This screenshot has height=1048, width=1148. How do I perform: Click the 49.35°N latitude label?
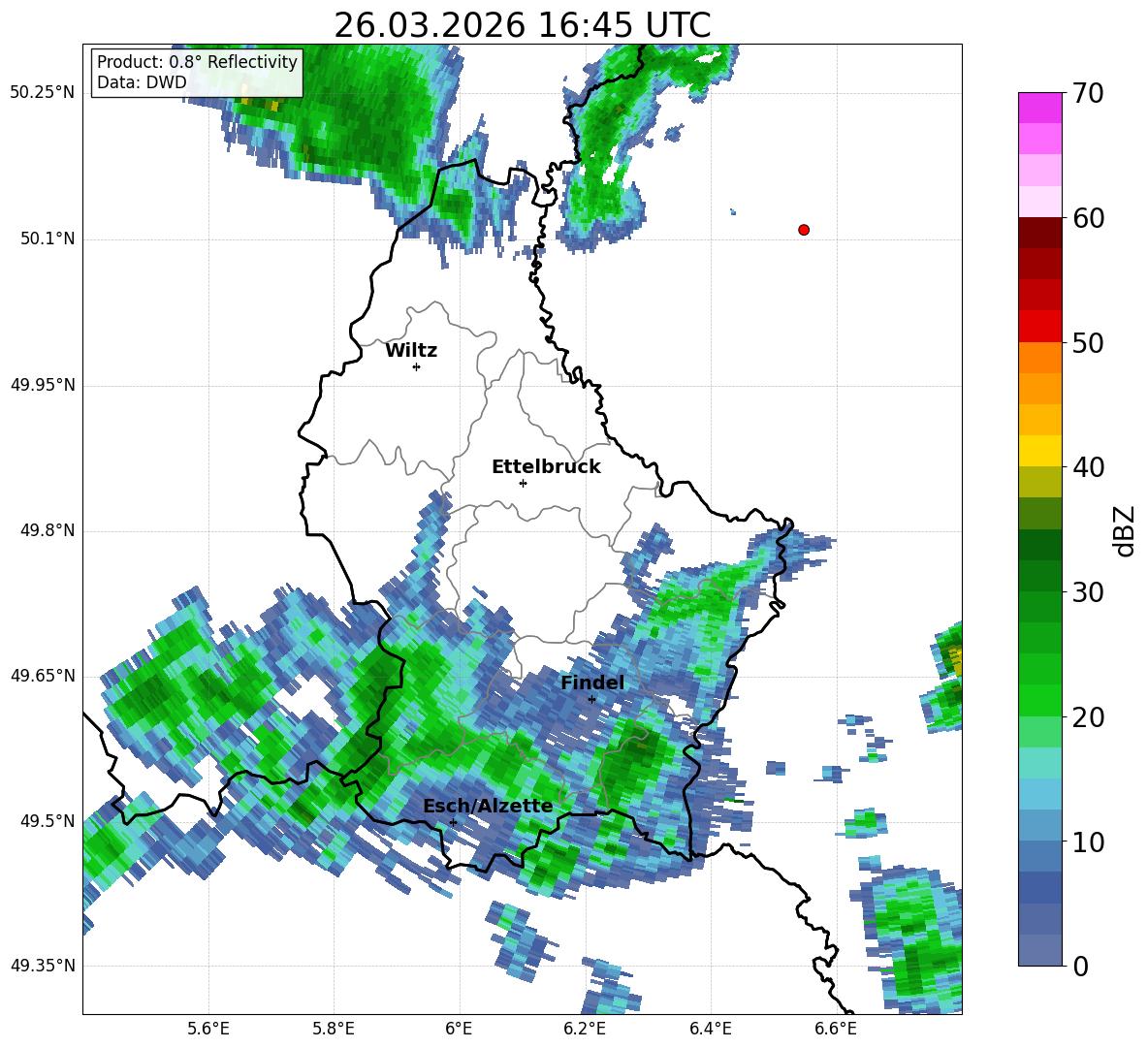(43, 966)
